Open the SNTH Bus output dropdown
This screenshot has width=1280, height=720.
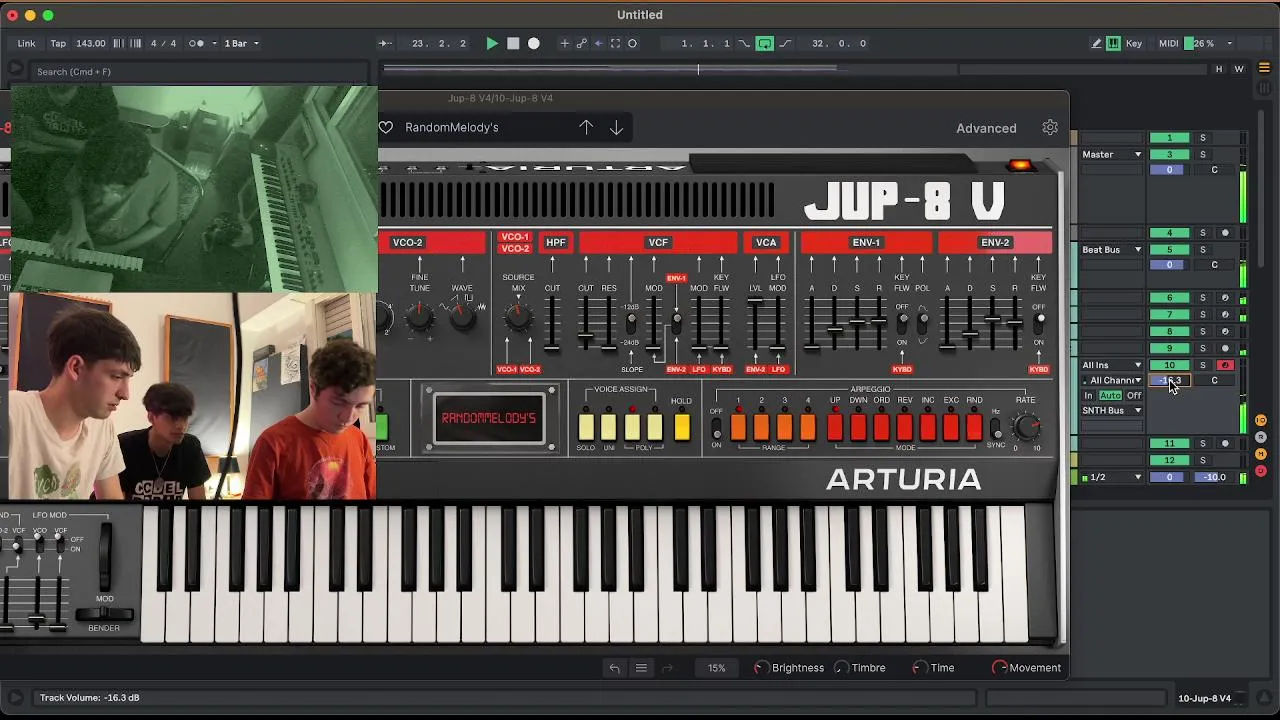point(1112,410)
